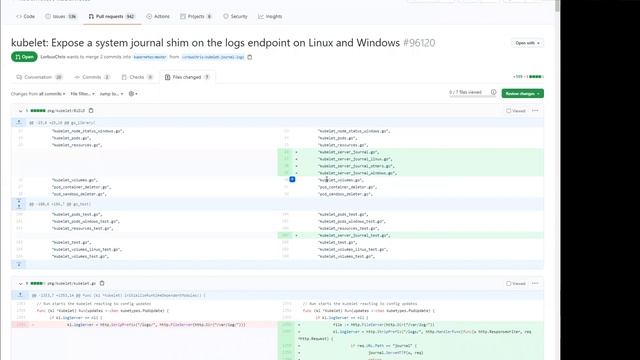Click the green Review changes button
Image resolution: width=640 pixels, height=360 pixels.
pyautogui.click(x=522, y=93)
